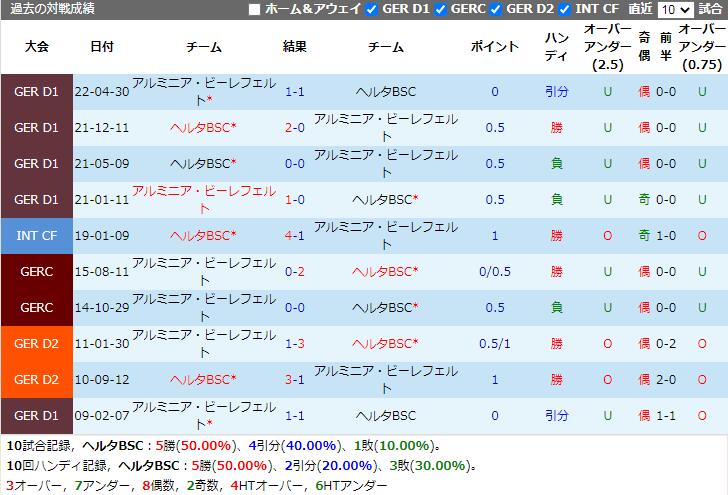Open the 3-1 result from 10-09-12

click(x=295, y=380)
